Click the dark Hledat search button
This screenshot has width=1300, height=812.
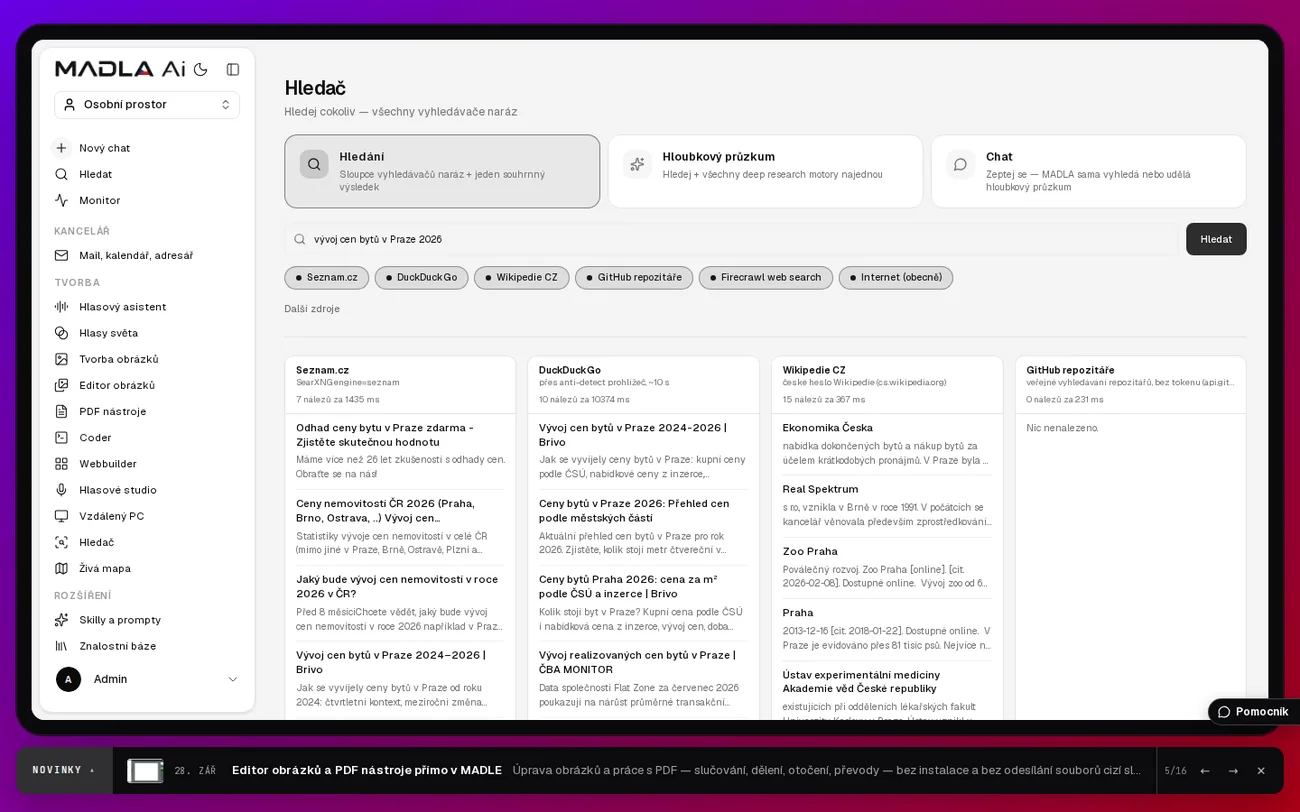pyautogui.click(x=1216, y=239)
